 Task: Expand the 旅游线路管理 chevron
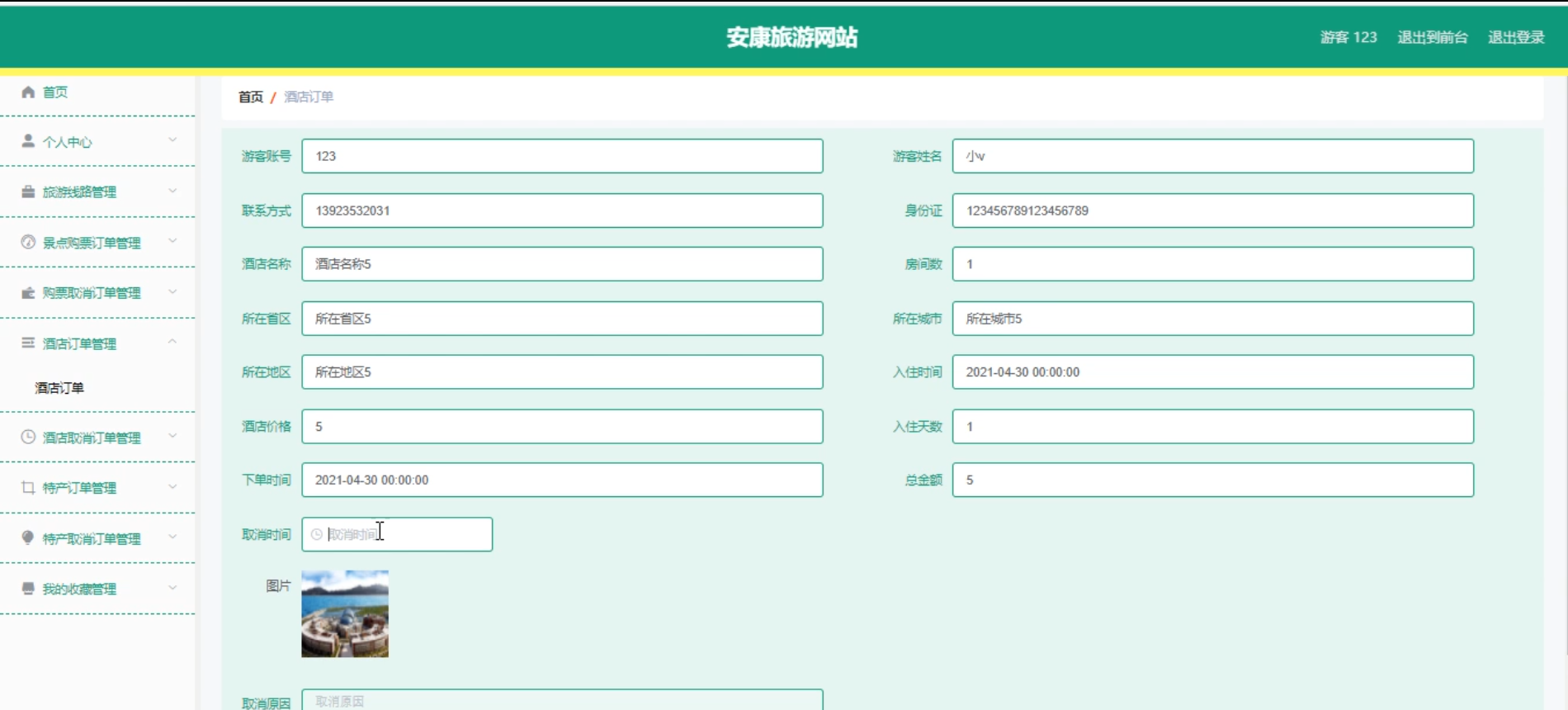172,191
